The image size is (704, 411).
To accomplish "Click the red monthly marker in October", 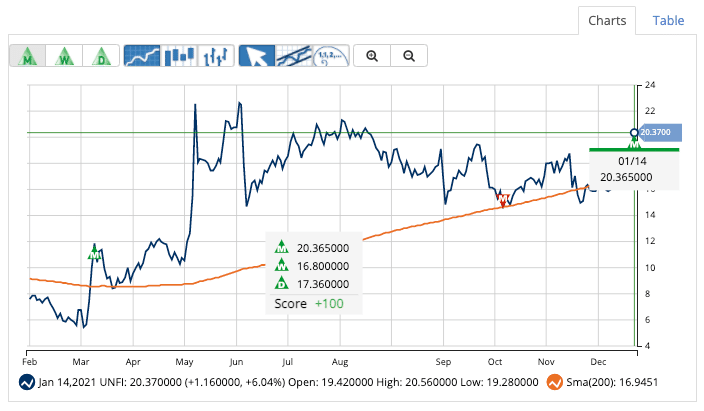I will (503, 199).
